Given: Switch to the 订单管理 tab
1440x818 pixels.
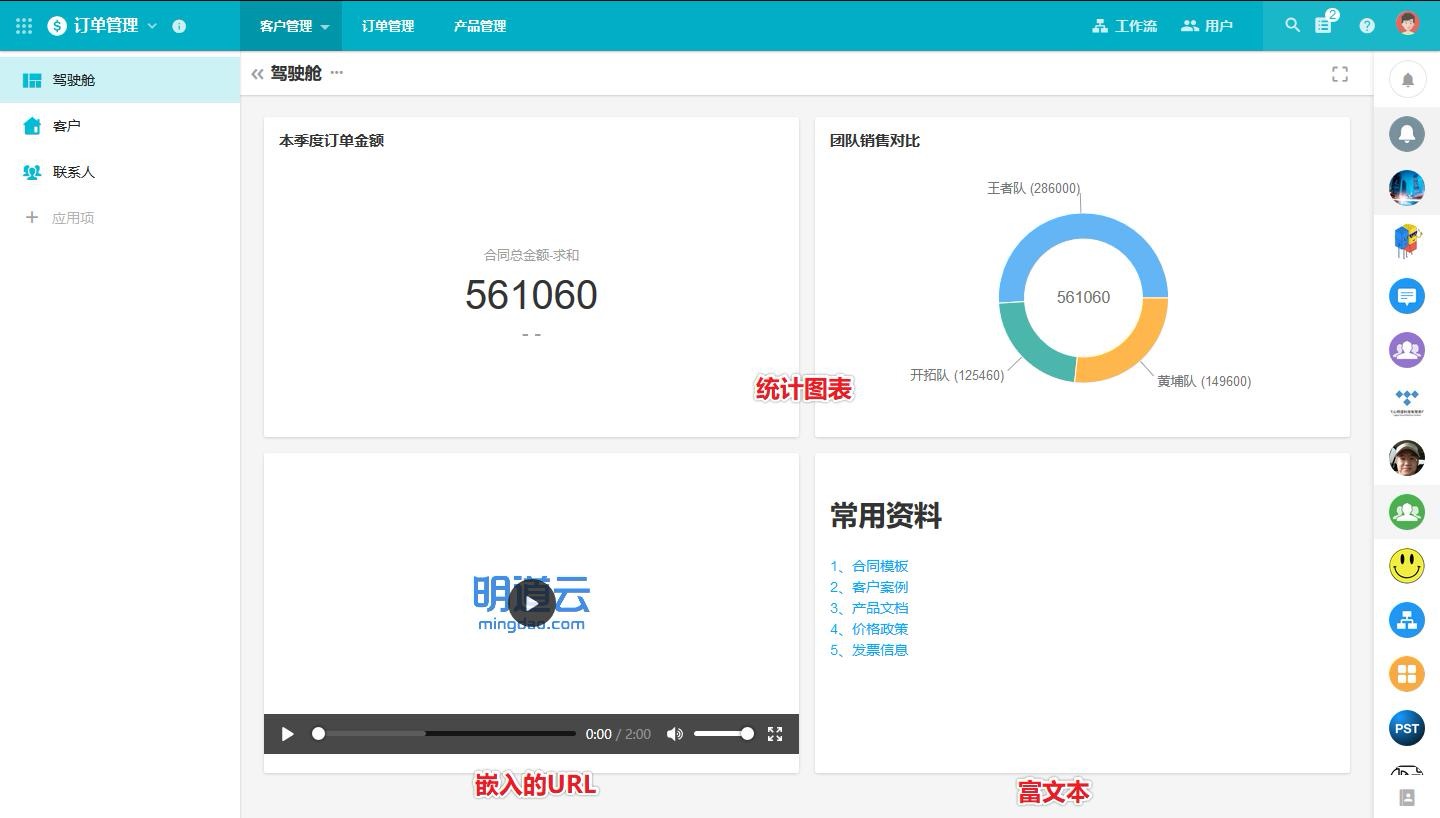Looking at the screenshot, I should coord(387,26).
